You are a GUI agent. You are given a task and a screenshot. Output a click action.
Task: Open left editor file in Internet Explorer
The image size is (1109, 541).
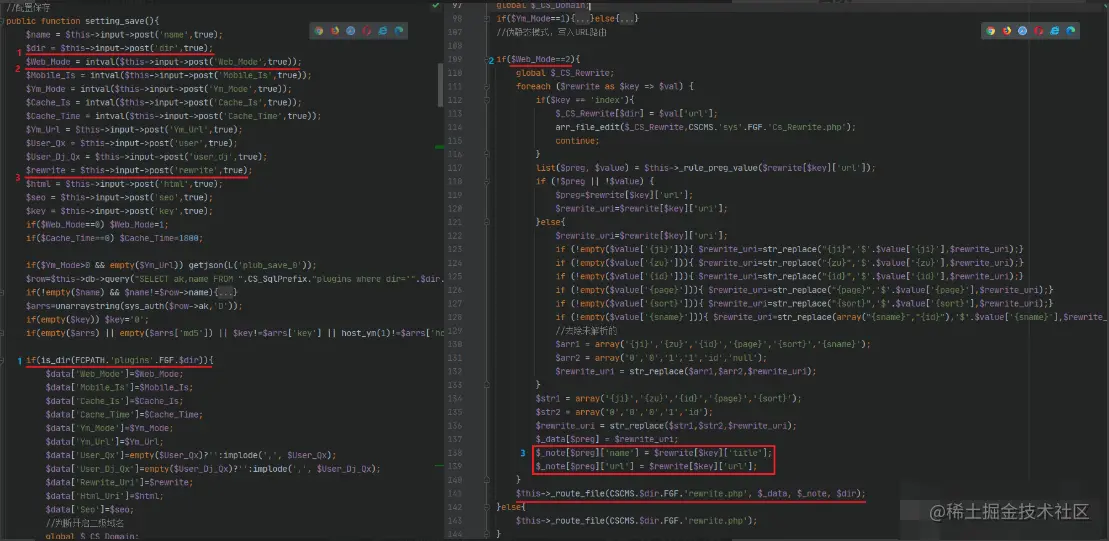[383, 31]
